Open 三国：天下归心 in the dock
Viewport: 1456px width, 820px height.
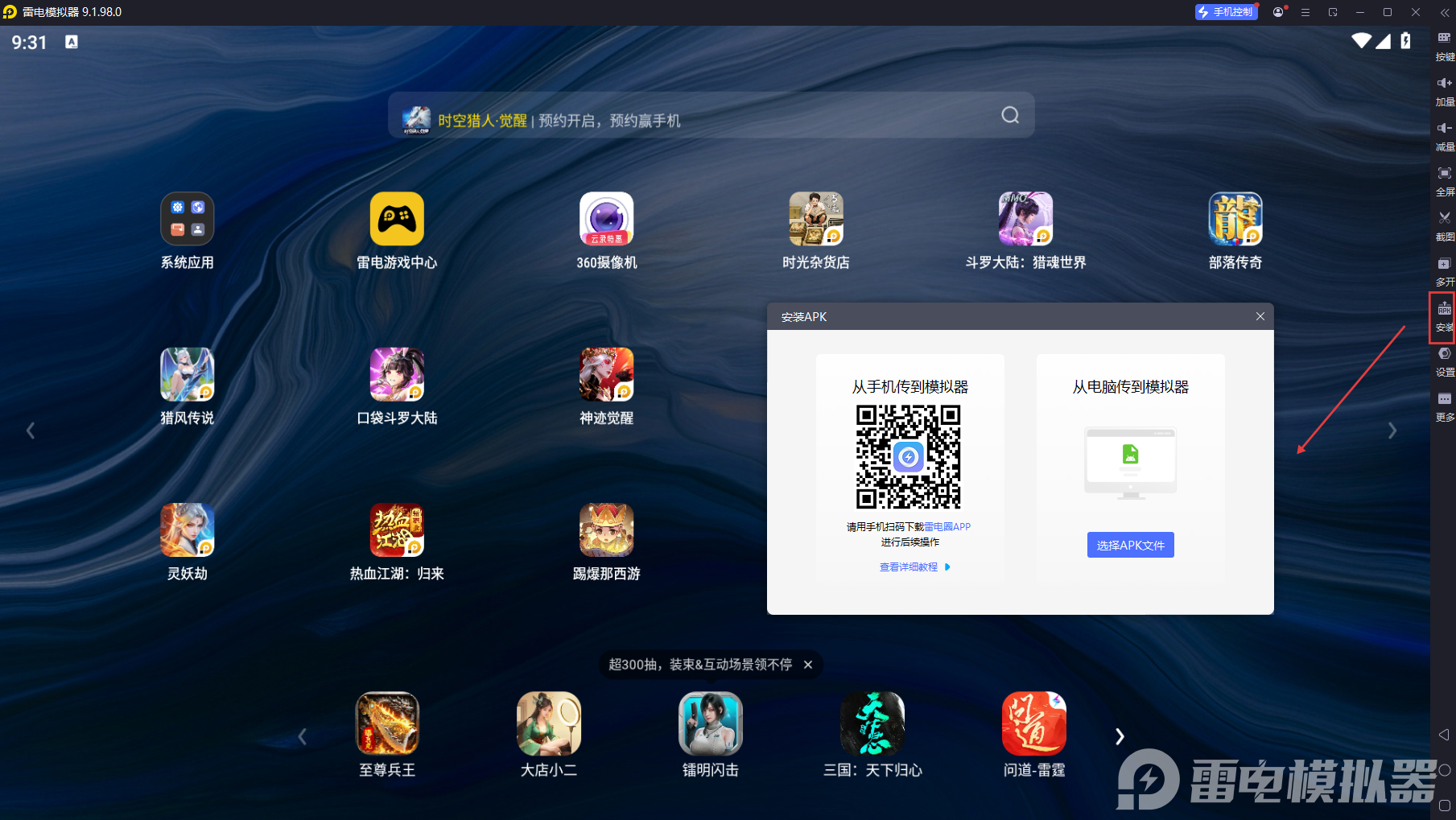tap(872, 723)
